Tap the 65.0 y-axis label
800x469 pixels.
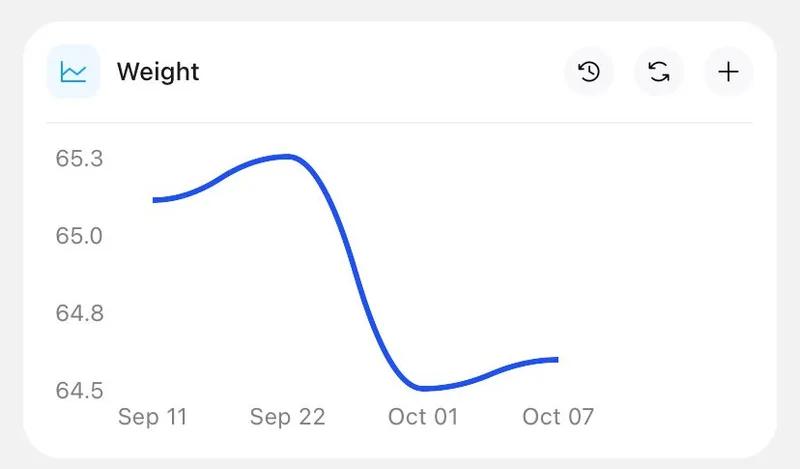[x=79, y=236]
